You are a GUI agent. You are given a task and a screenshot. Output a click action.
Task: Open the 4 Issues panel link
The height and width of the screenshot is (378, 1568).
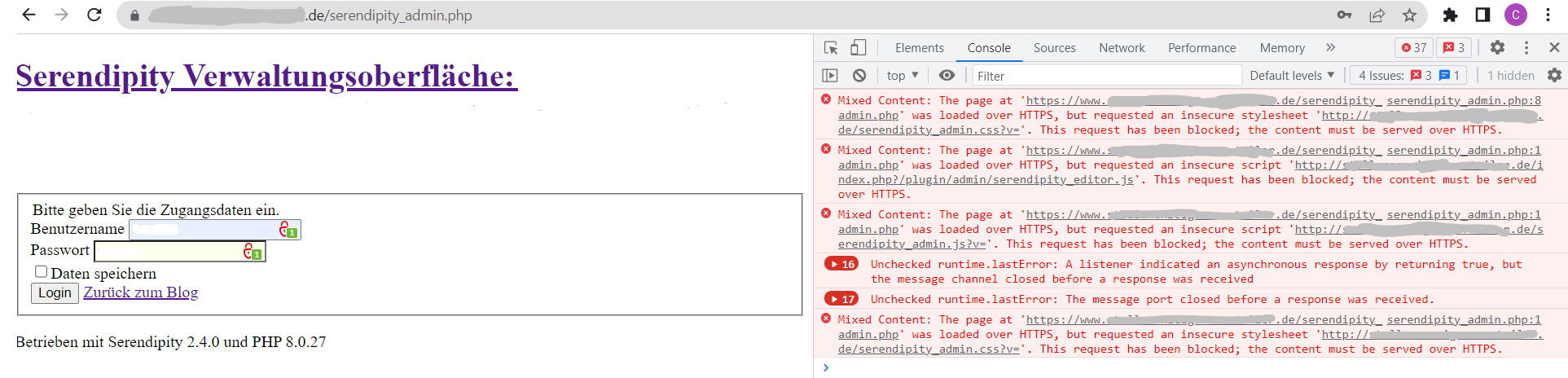point(1408,76)
